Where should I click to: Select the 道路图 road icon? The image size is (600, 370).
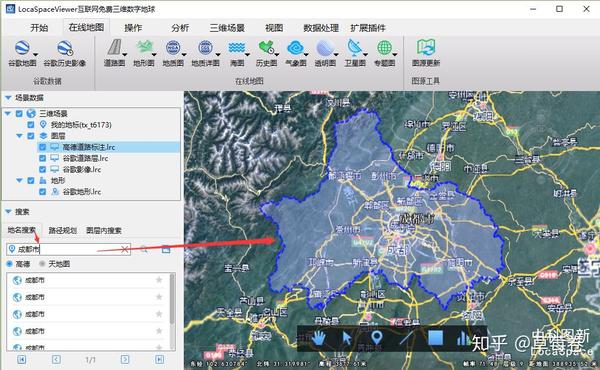[114, 47]
